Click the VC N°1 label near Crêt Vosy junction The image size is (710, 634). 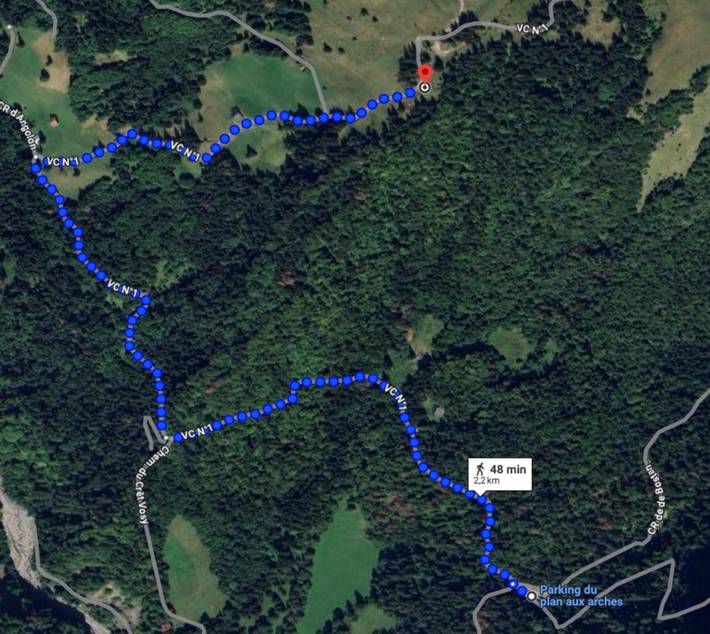tap(196, 432)
